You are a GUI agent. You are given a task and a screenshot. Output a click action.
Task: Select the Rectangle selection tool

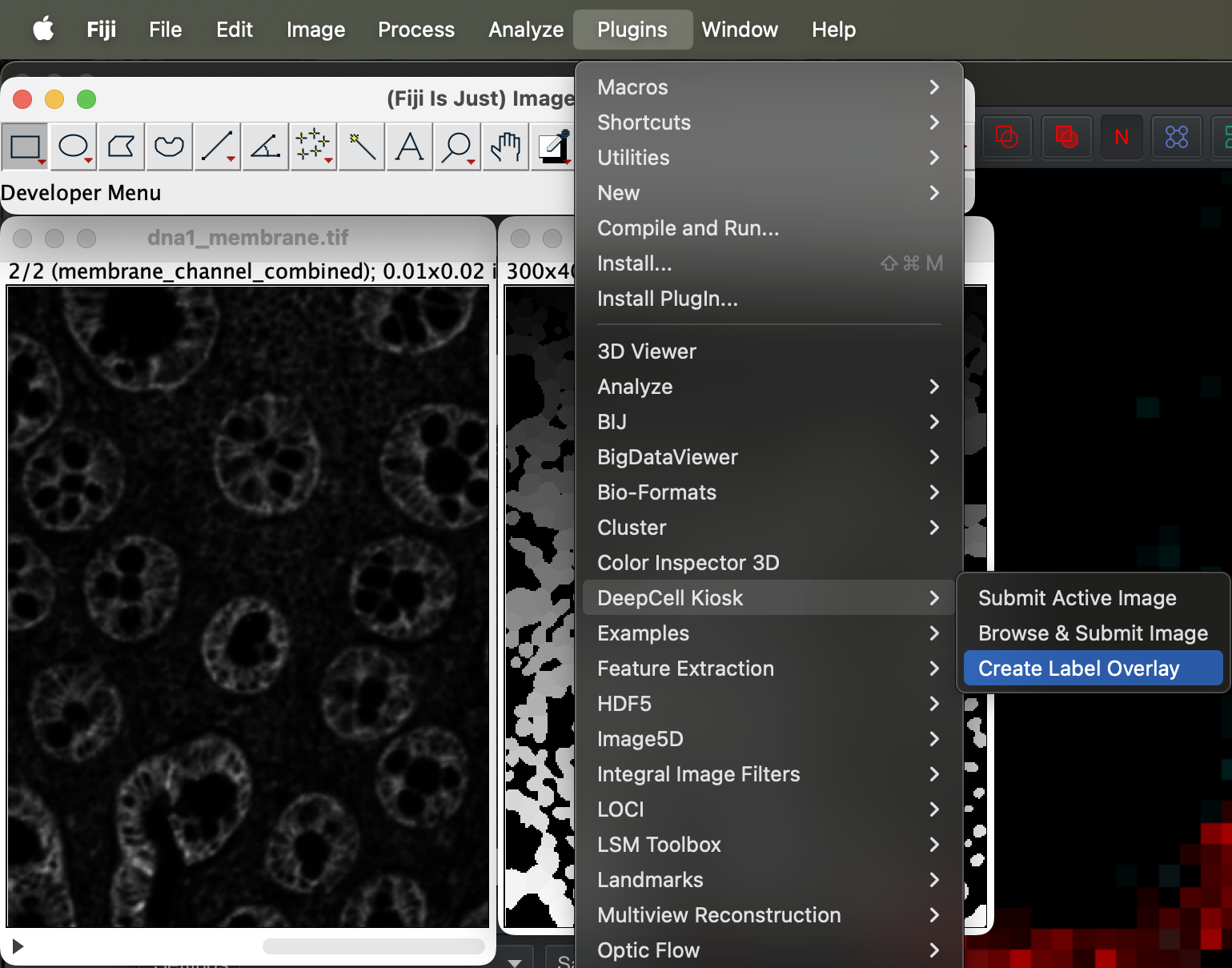tap(25, 147)
